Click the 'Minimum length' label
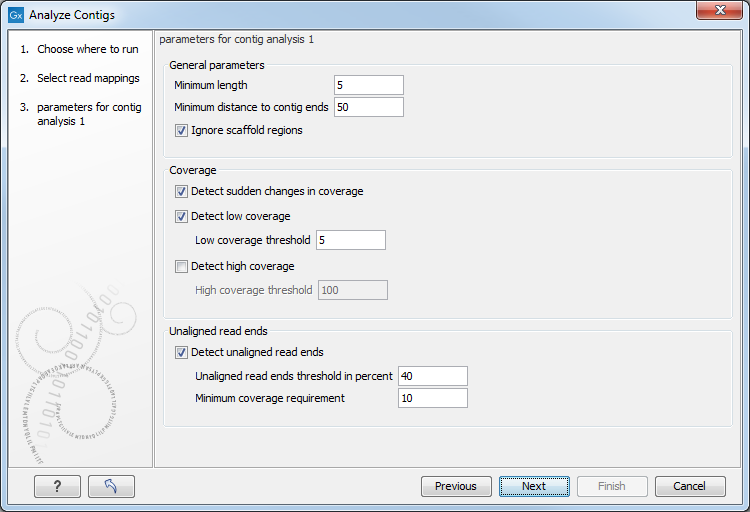Viewport: 750px width, 512px height. point(211,85)
